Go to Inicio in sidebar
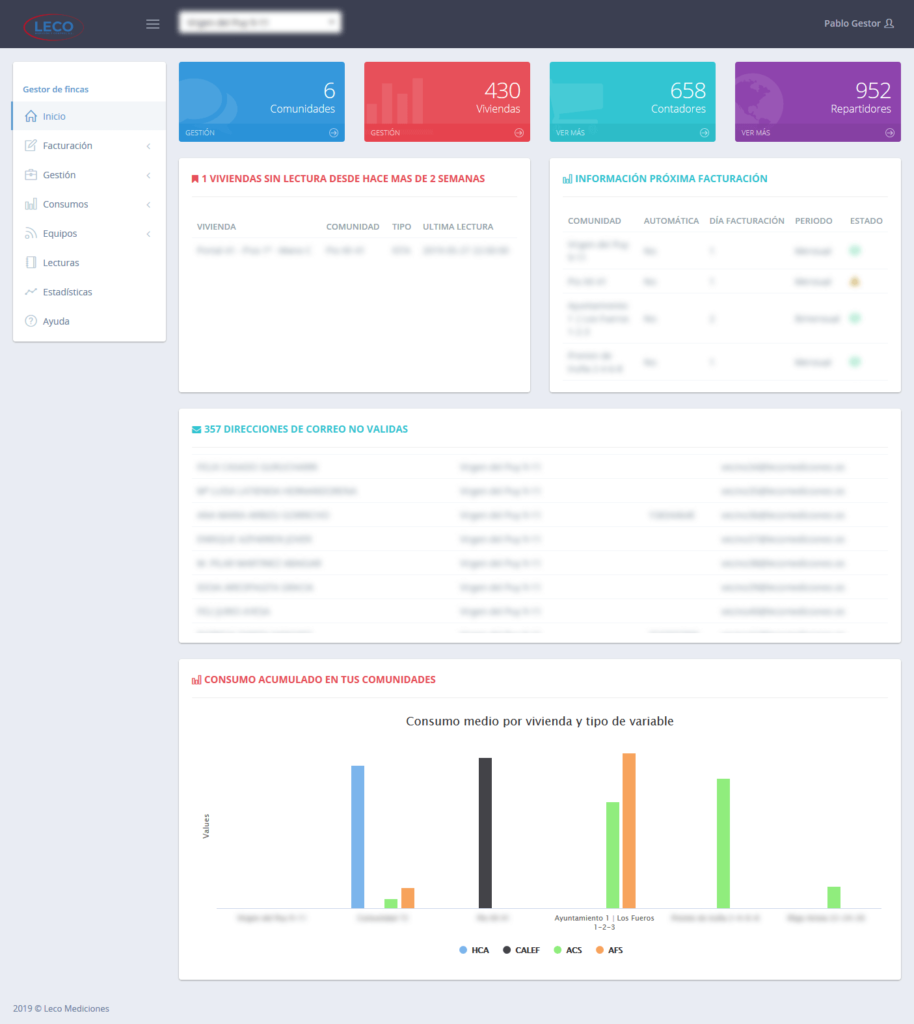This screenshot has width=914, height=1024. (x=54, y=116)
